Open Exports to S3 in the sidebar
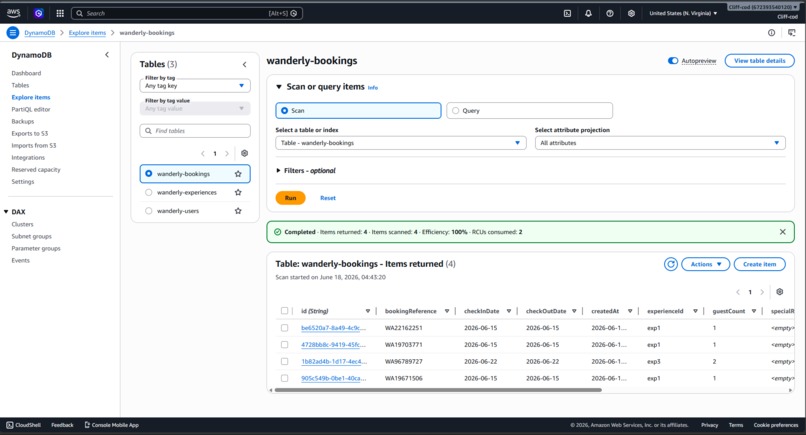 pos(30,134)
